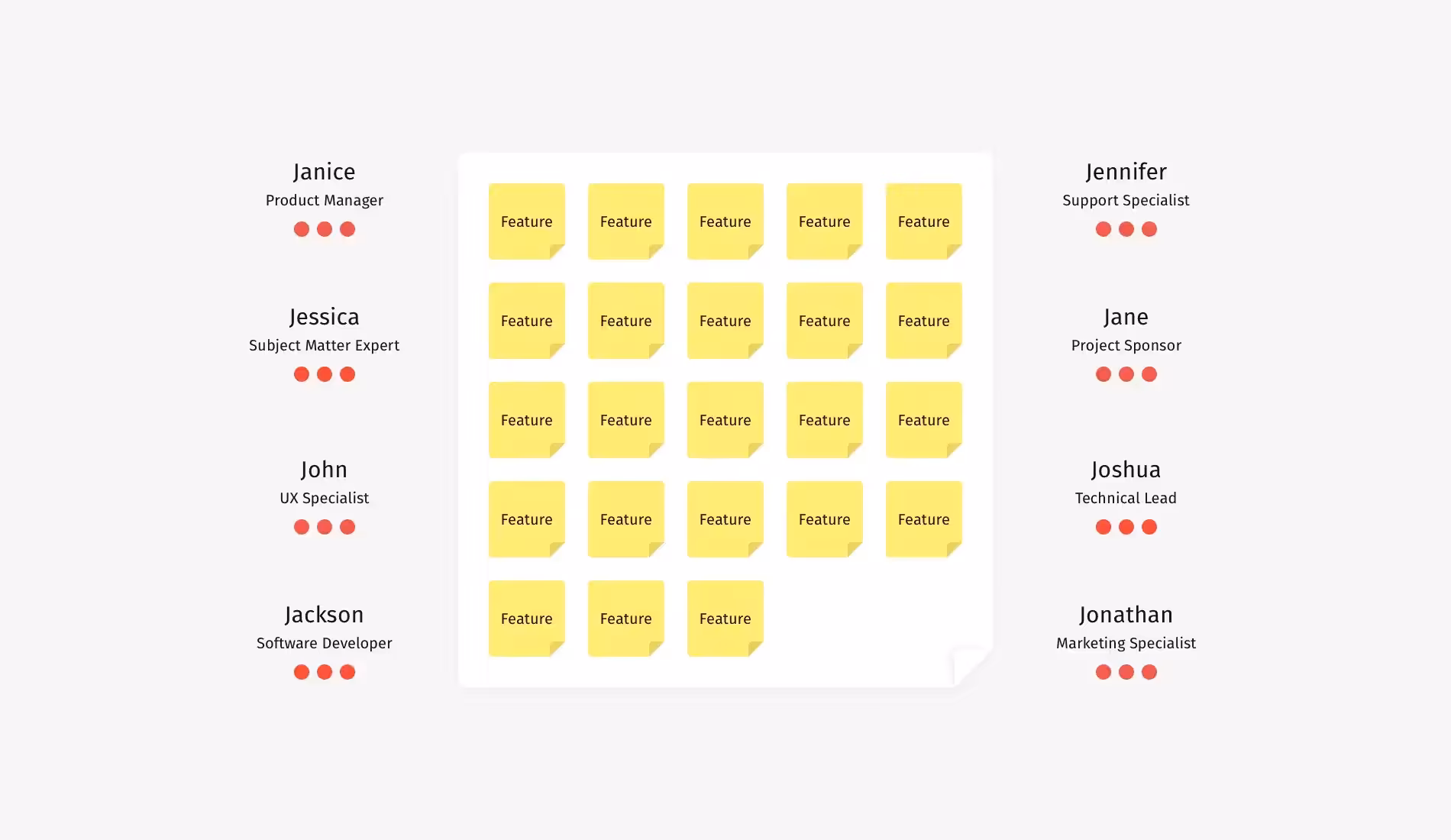Select the Marketing Specialist role text

click(x=1126, y=643)
